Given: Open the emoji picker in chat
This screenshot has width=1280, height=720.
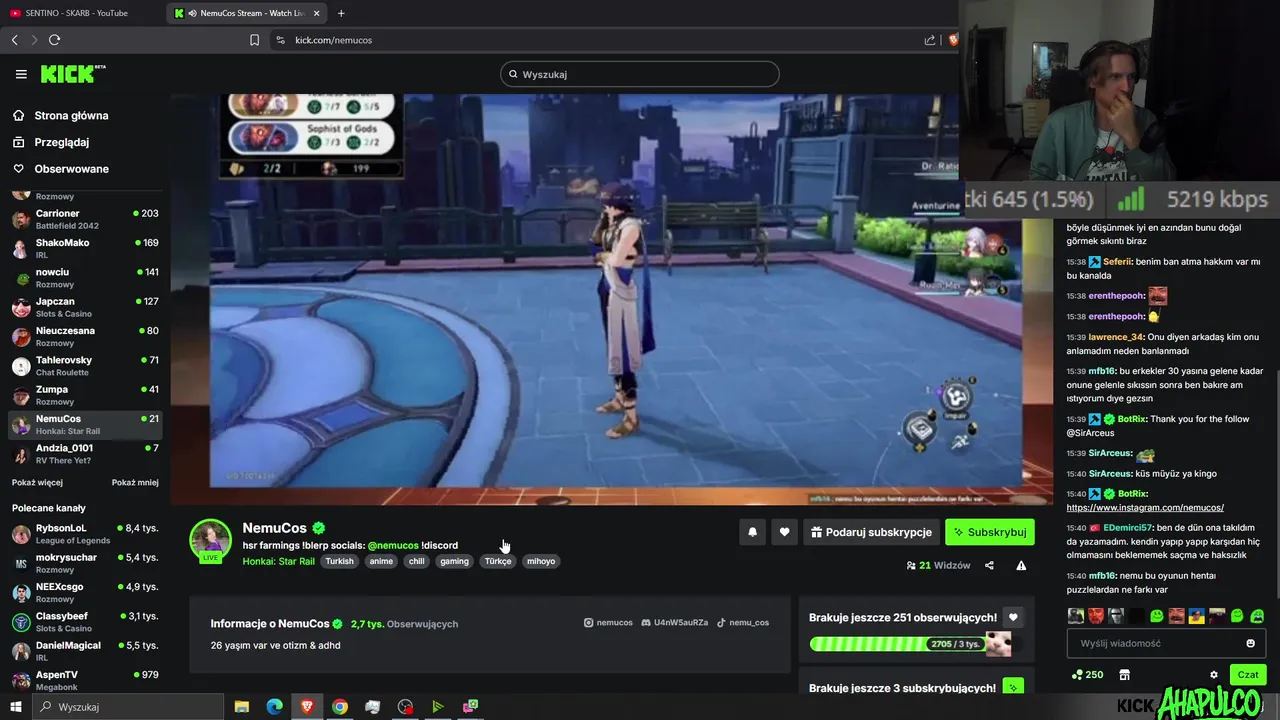Looking at the screenshot, I should coord(1250,643).
